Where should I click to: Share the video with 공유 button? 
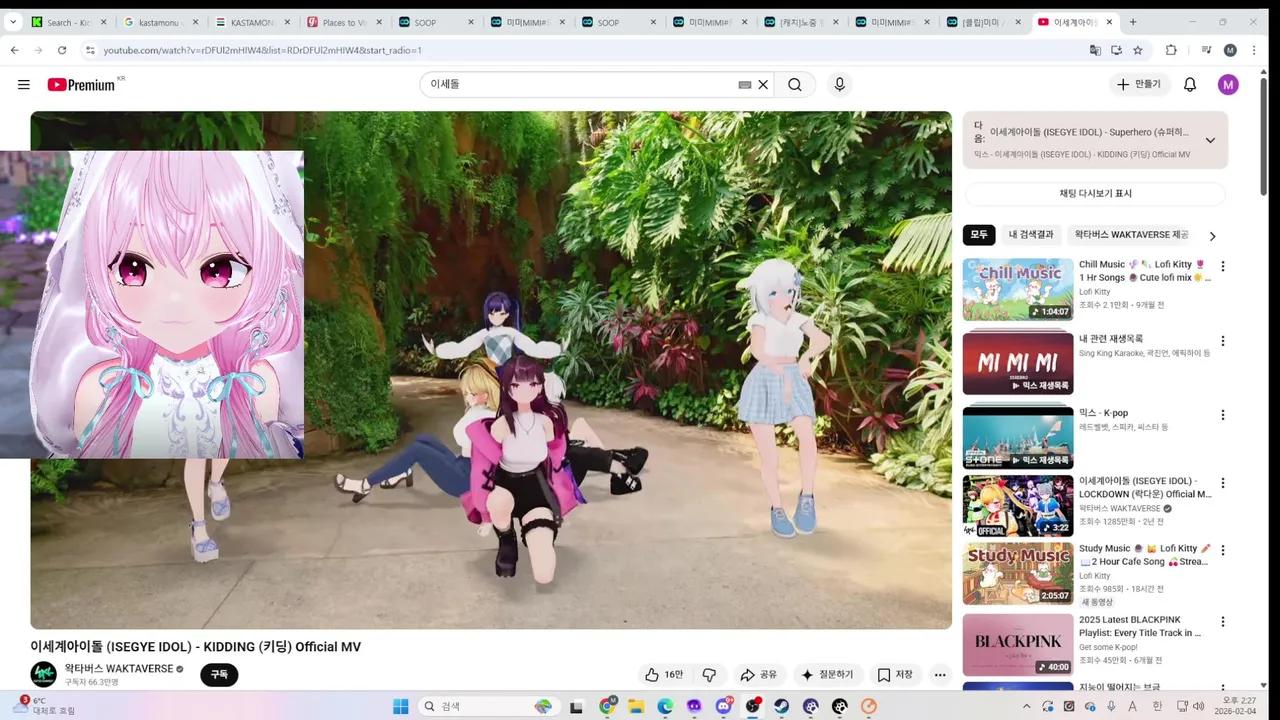point(758,675)
